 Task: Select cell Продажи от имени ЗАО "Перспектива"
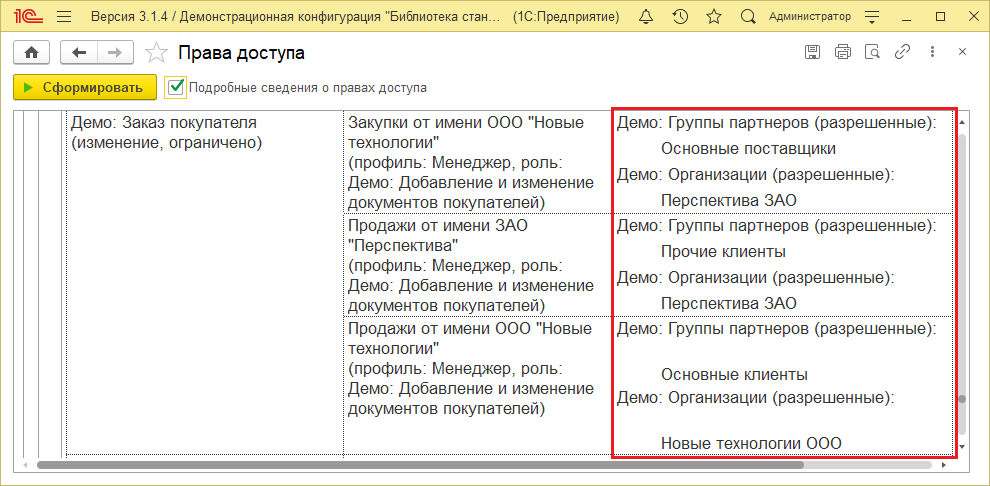[x=478, y=264]
